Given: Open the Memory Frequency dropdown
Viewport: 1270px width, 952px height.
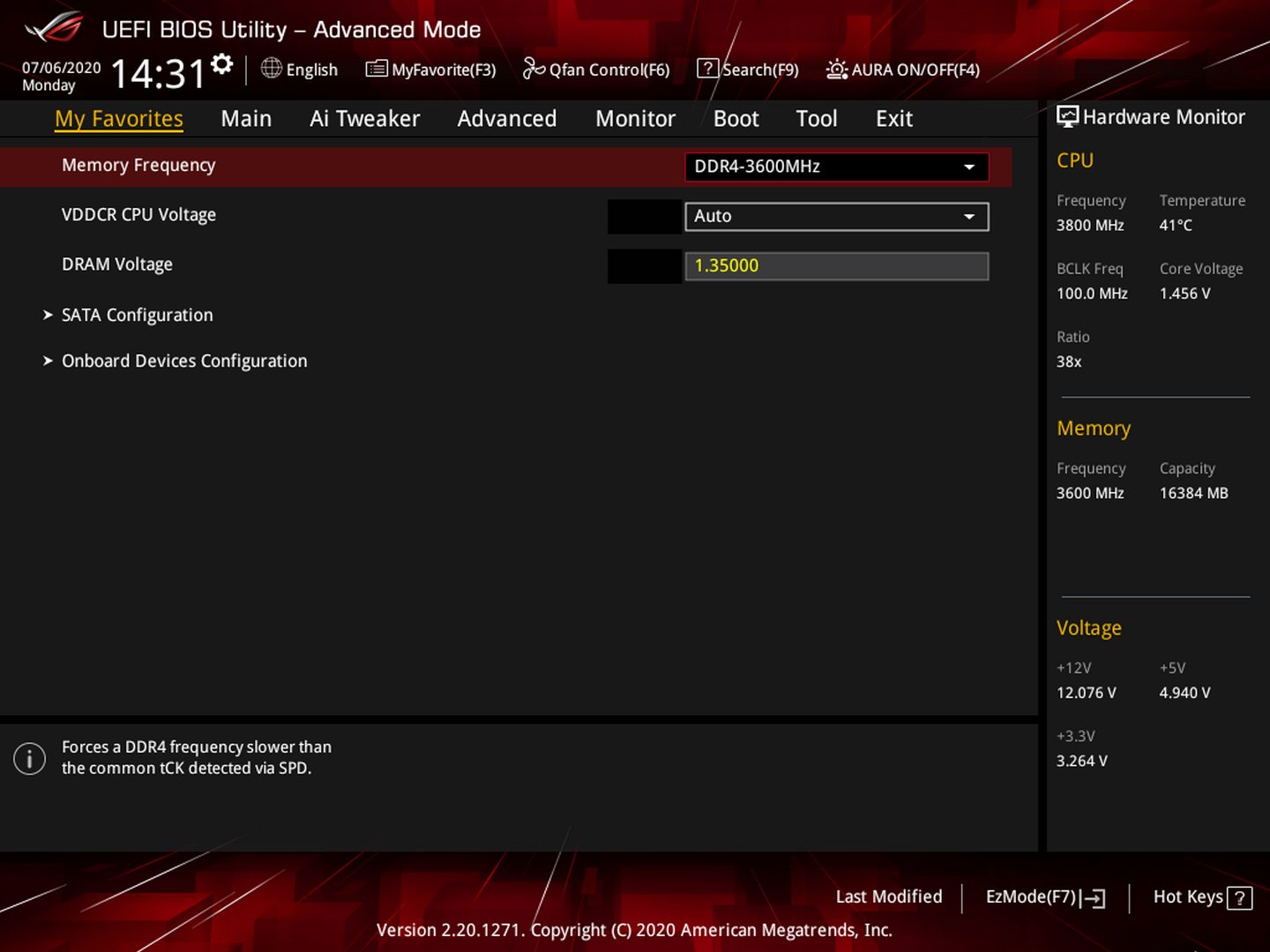Looking at the screenshot, I should click(836, 167).
